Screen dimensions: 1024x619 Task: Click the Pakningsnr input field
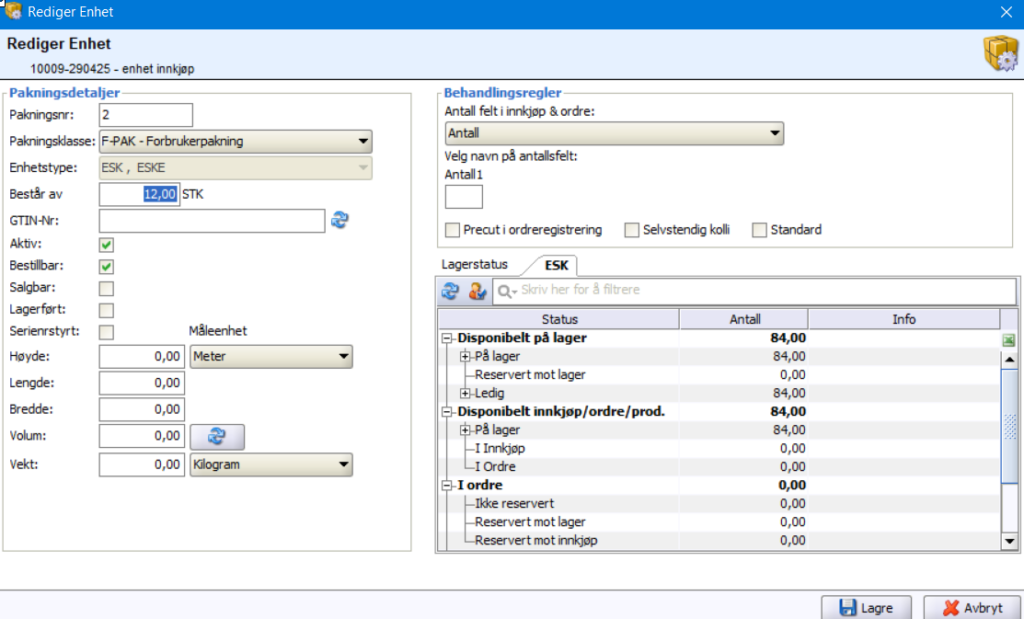pyautogui.click(x=146, y=115)
